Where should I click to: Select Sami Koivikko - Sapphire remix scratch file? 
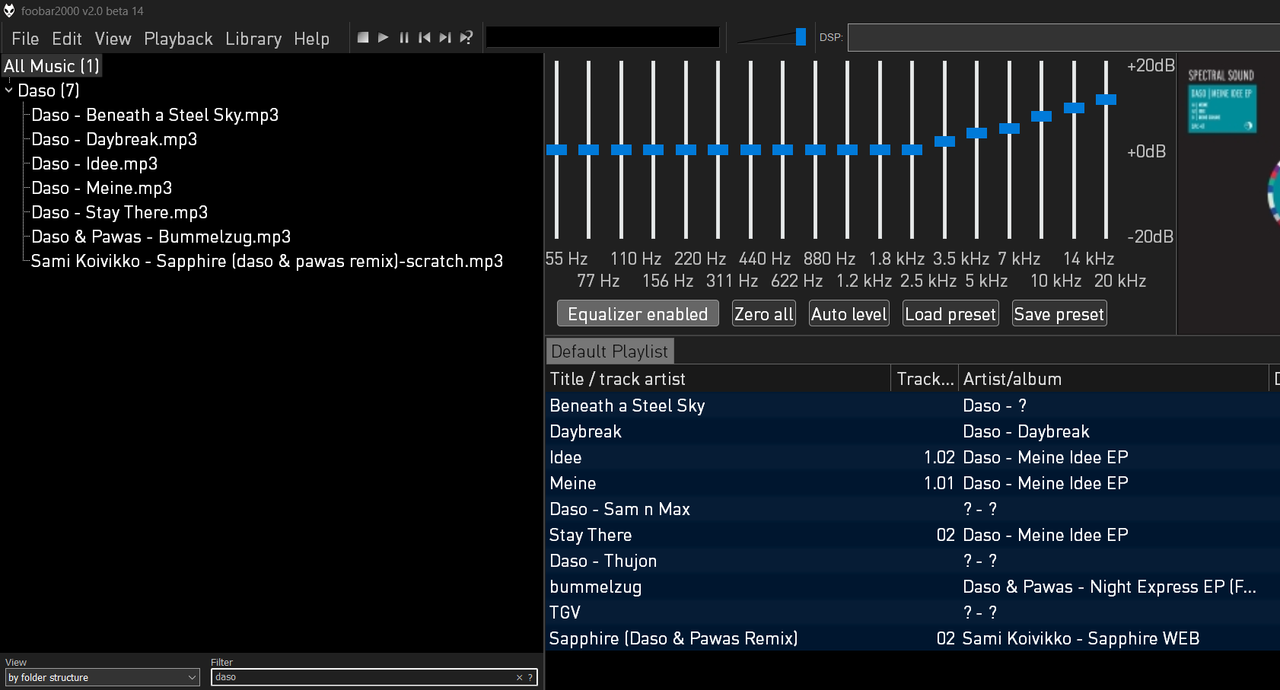[x=267, y=261]
